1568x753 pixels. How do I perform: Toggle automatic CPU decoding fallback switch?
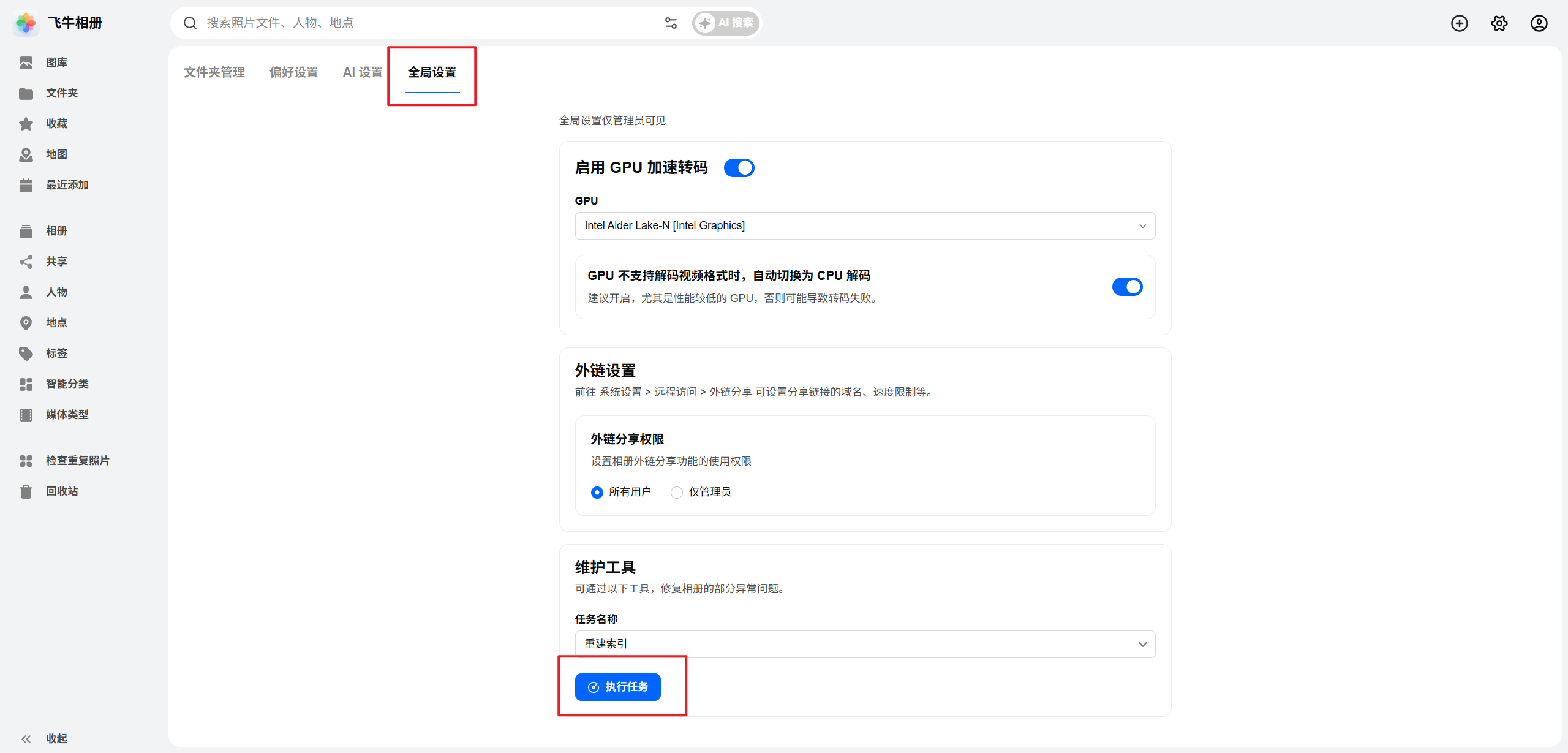(x=1127, y=287)
